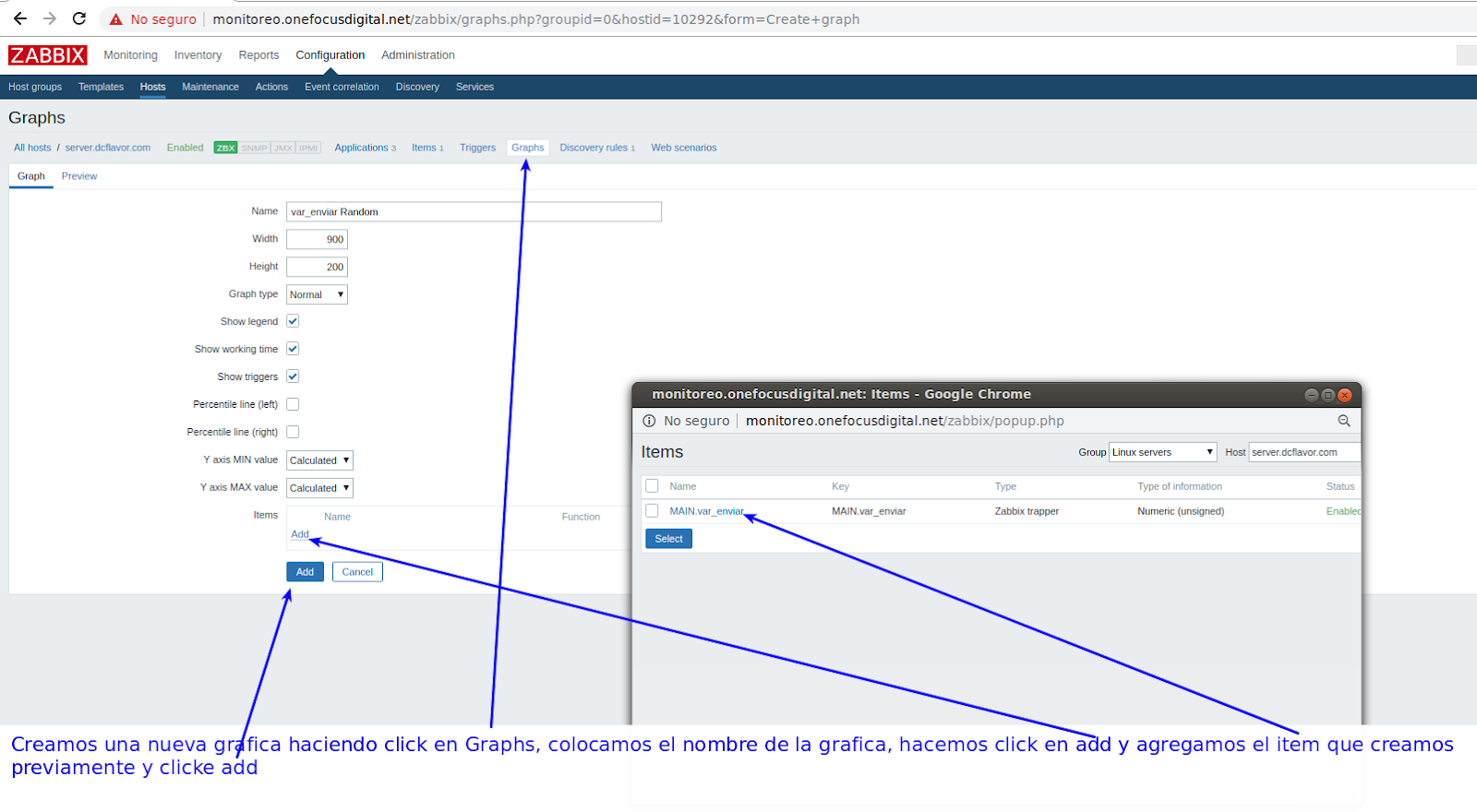Open the Graphs link in host navigation
The width and height of the screenshot is (1477, 812).
coord(527,148)
